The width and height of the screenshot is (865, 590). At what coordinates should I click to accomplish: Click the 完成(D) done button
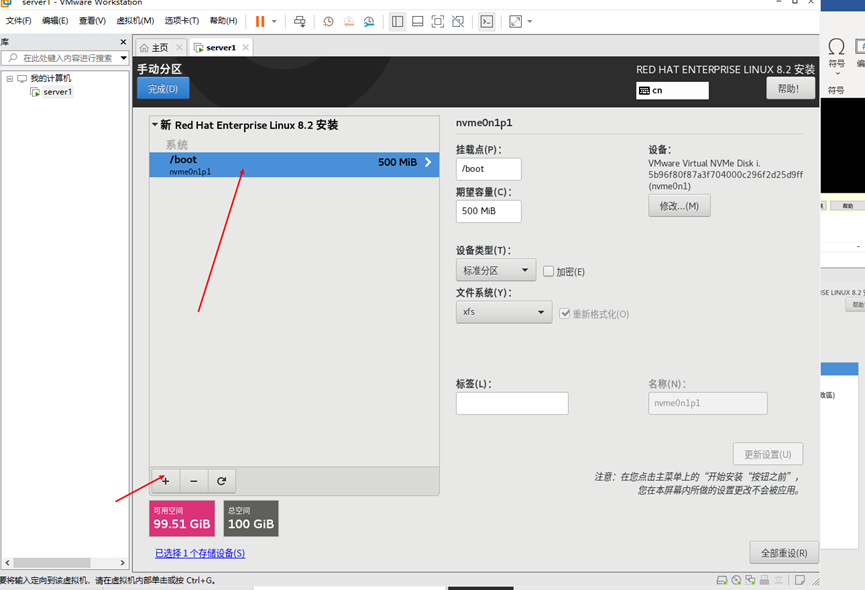click(x=163, y=89)
